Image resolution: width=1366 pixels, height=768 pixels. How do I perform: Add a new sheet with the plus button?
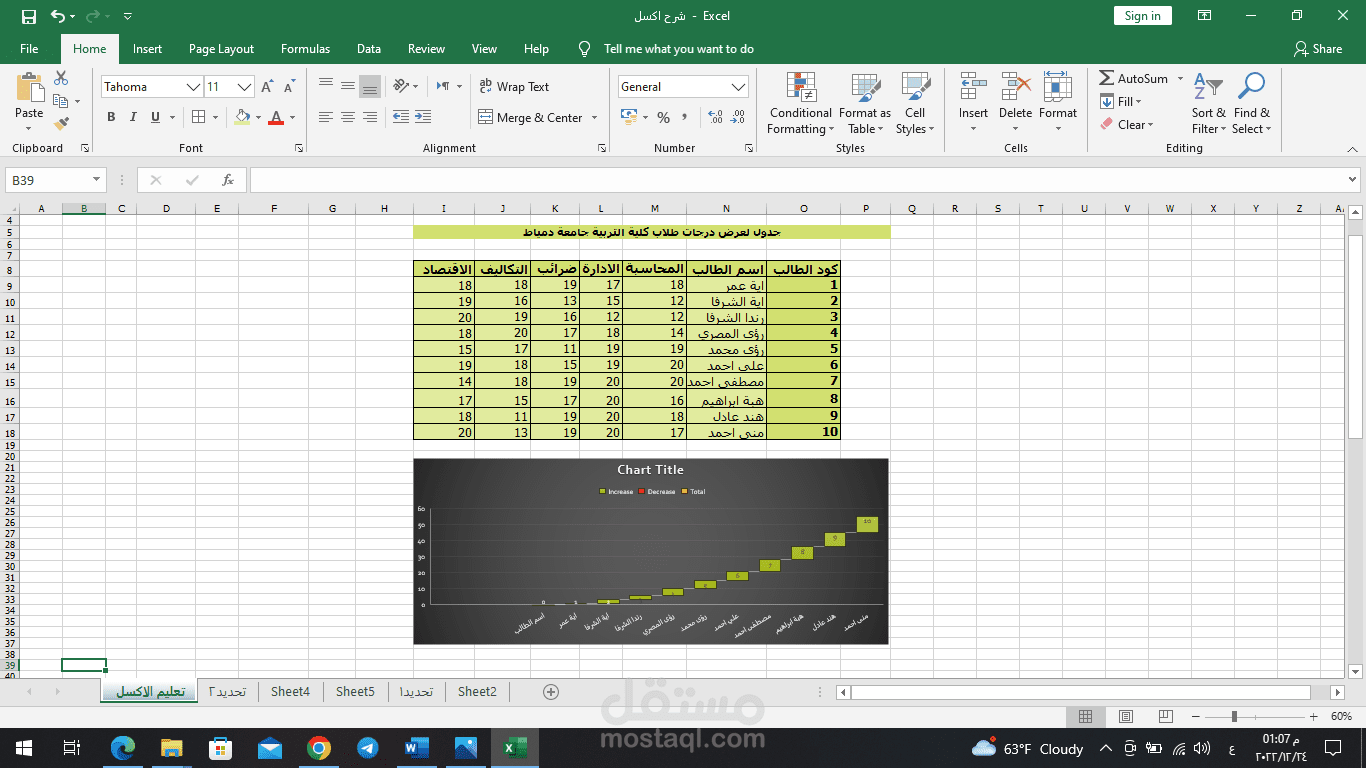click(550, 691)
